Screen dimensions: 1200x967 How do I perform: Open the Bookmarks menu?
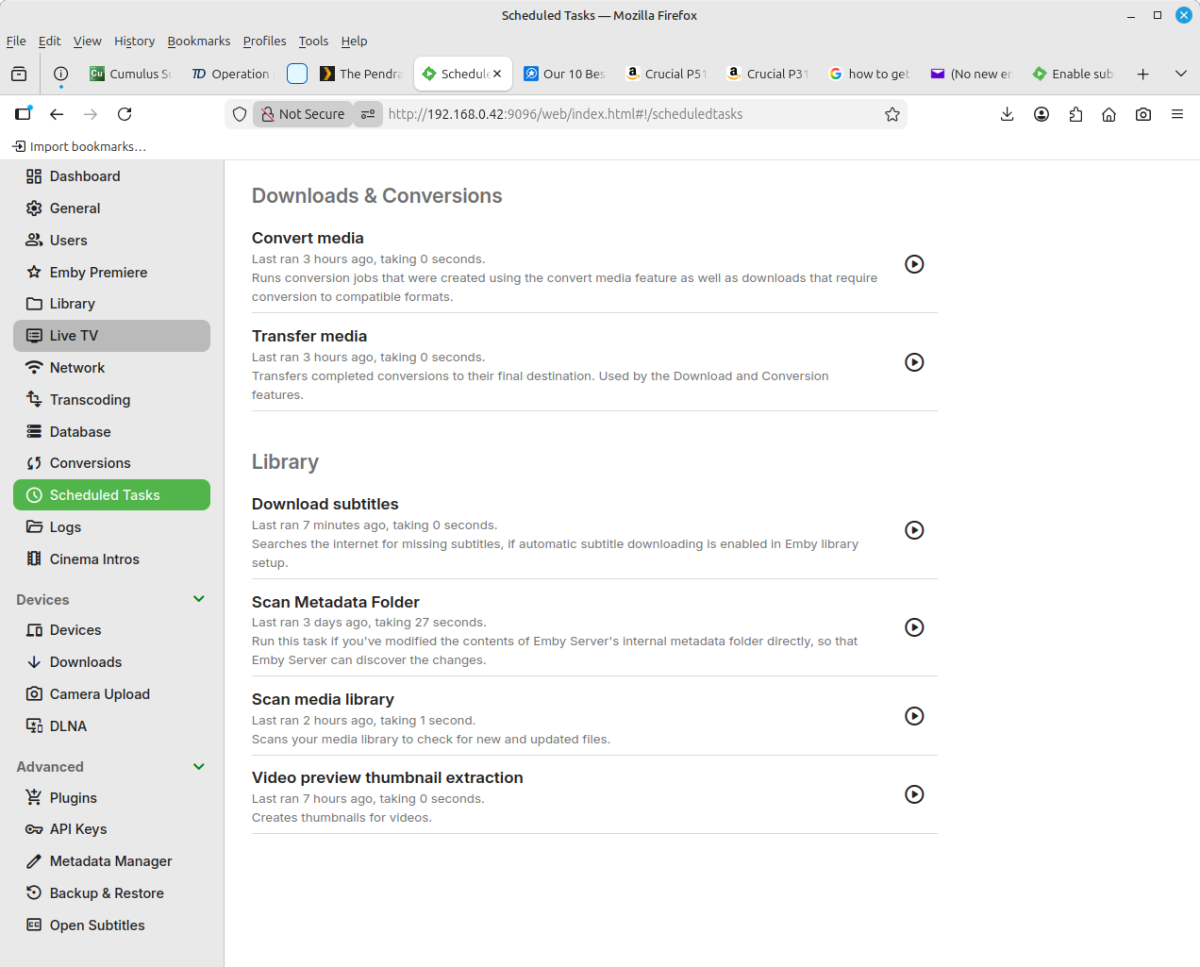click(198, 41)
